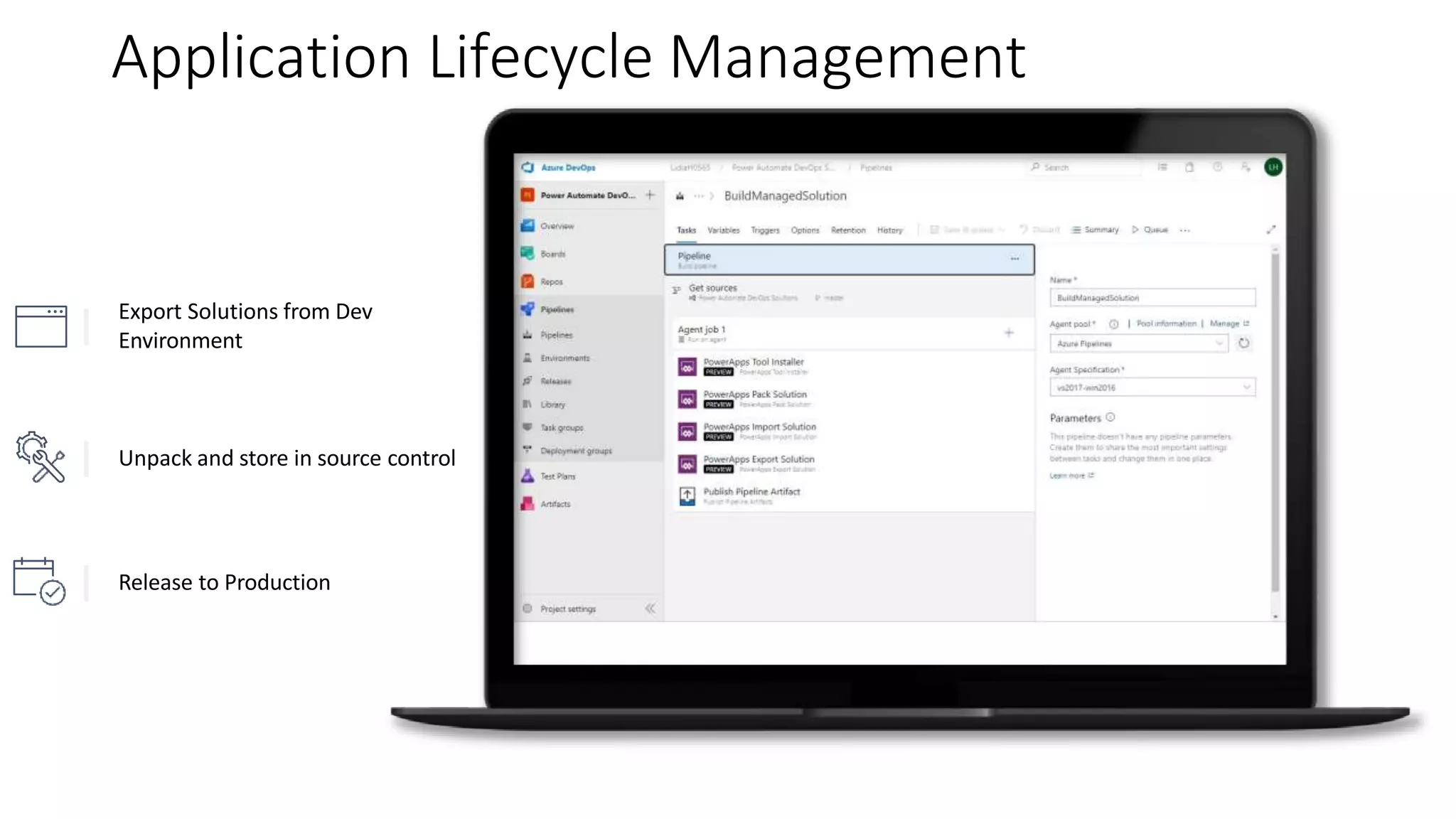Open the Save & queue dropdown
The width and height of the screenshot is (1456, 819).
click(968, 230)
